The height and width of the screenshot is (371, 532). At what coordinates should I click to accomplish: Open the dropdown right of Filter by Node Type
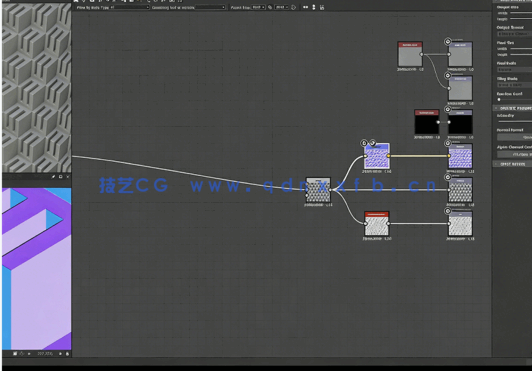point(210,7)
